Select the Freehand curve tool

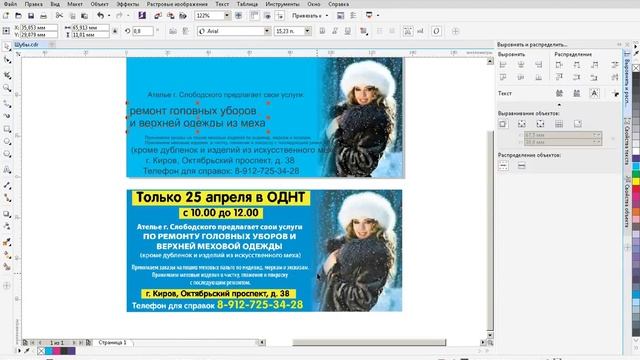pyautogui.click(x=7, y=104)
